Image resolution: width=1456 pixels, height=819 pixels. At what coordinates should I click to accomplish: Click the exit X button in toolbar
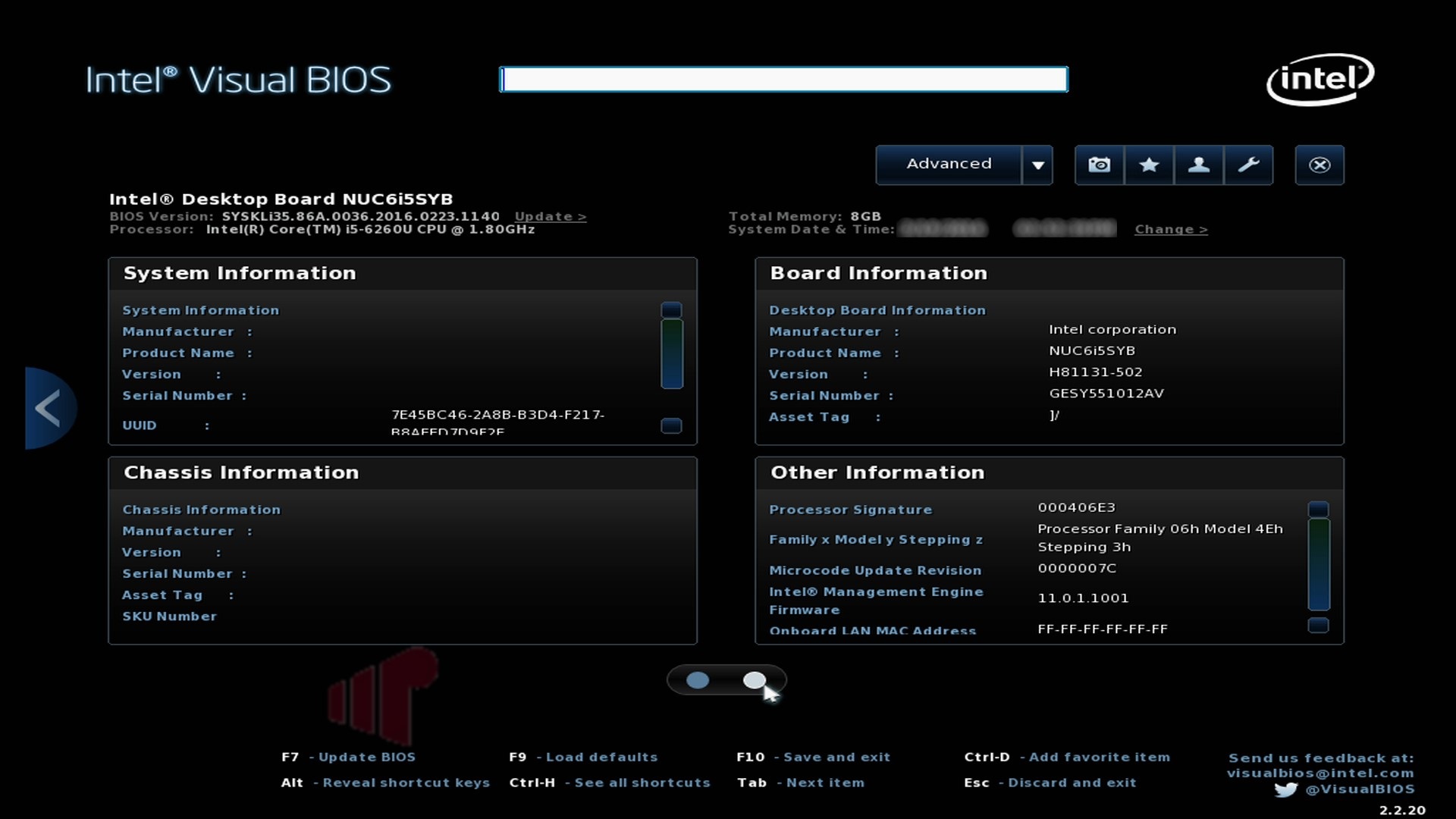click(1319, 165)
